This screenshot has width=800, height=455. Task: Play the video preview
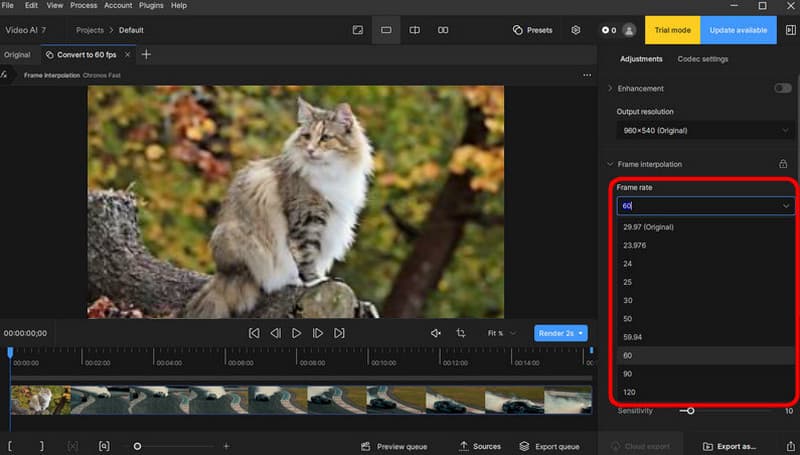point(296,333)
